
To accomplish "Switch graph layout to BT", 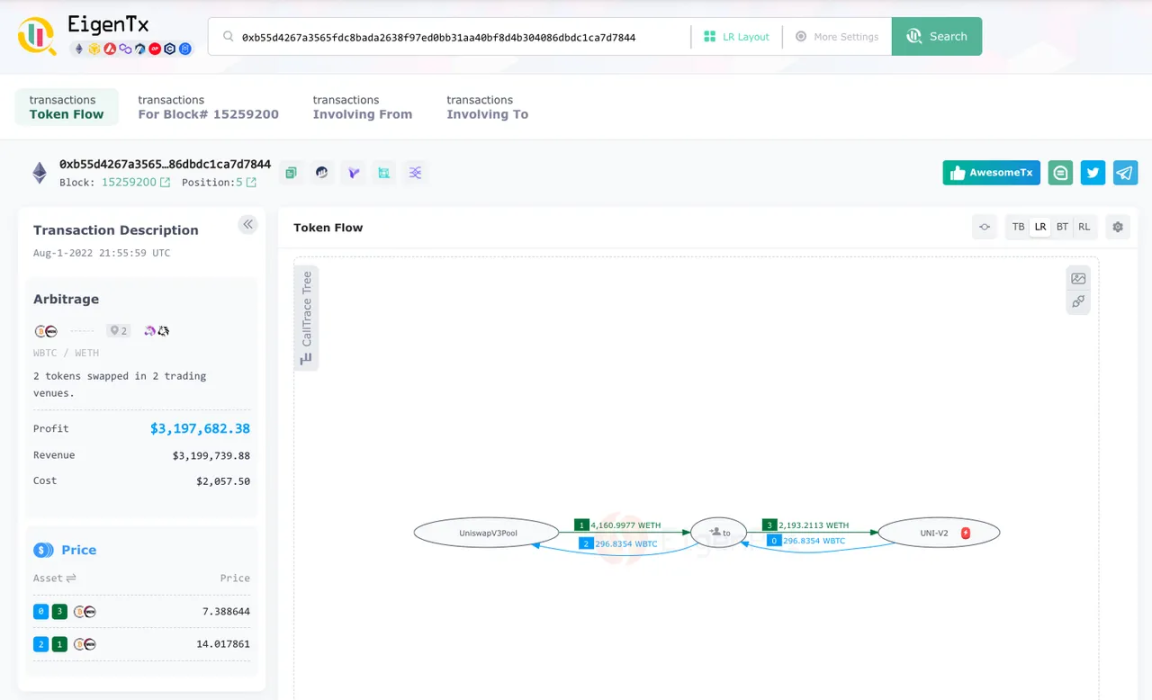I will (1062, 227).
